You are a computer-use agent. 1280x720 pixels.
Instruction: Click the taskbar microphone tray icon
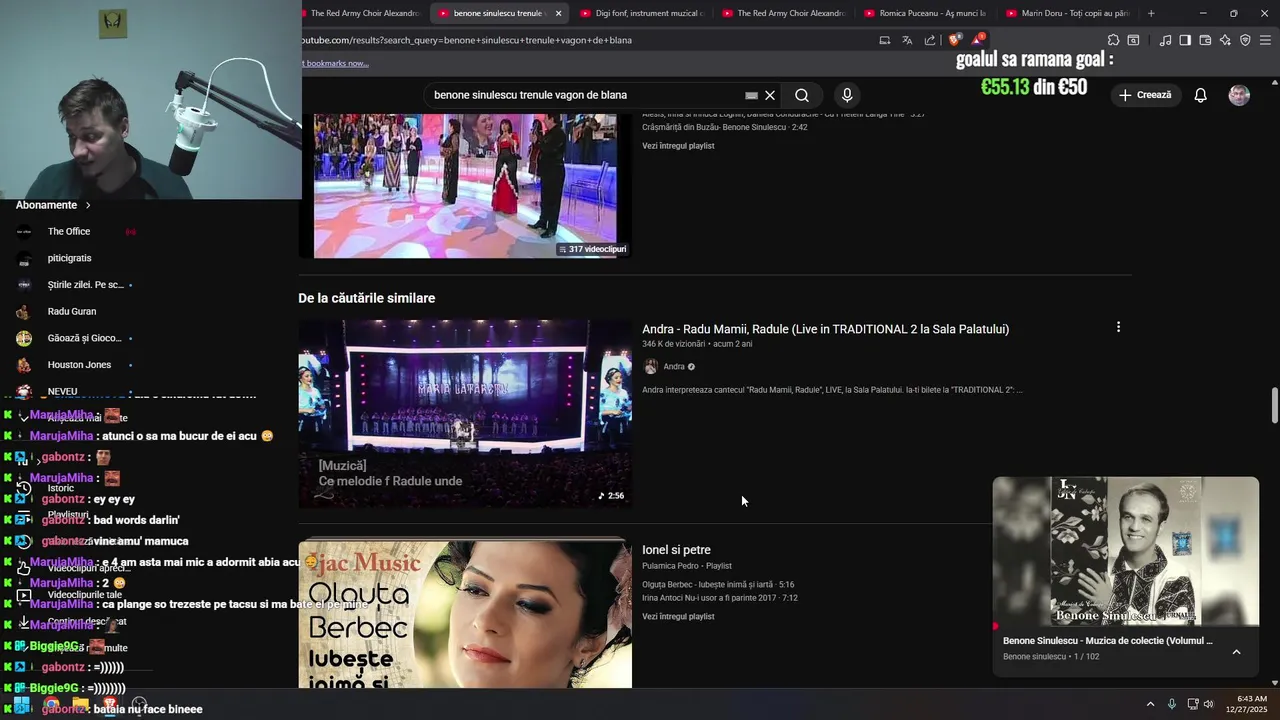1172,704
